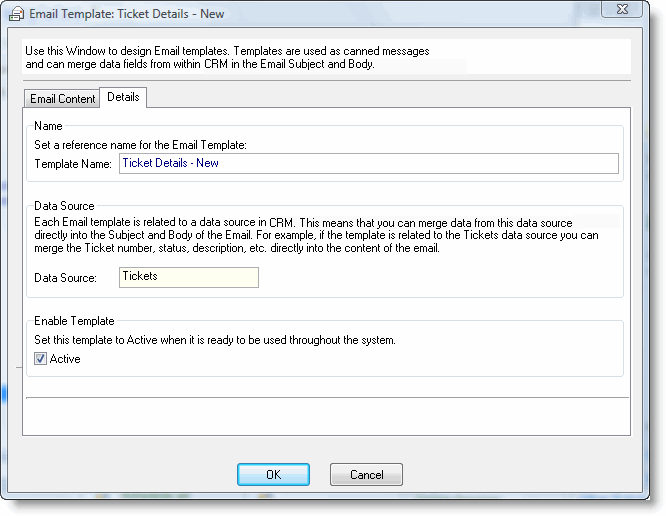Click the "Name" group heading
The image size is (666, 516).
(48, 126)
